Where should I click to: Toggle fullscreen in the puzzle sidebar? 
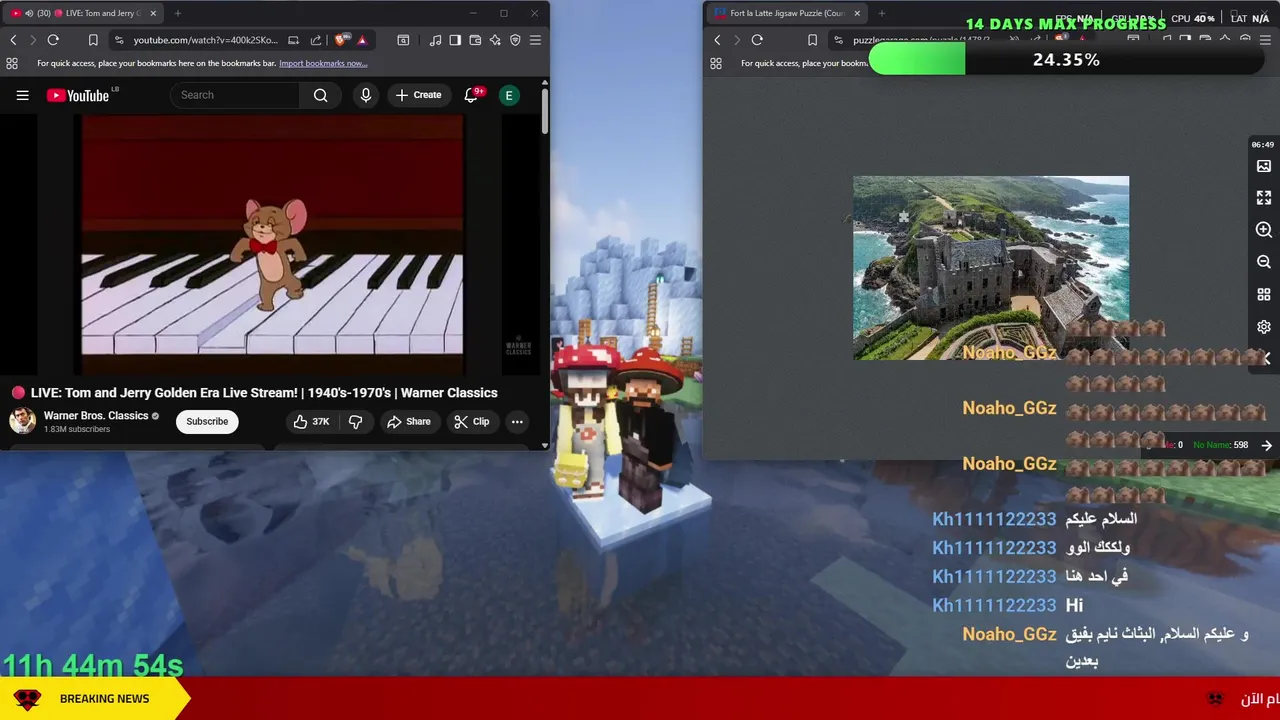coord(1264,198)
